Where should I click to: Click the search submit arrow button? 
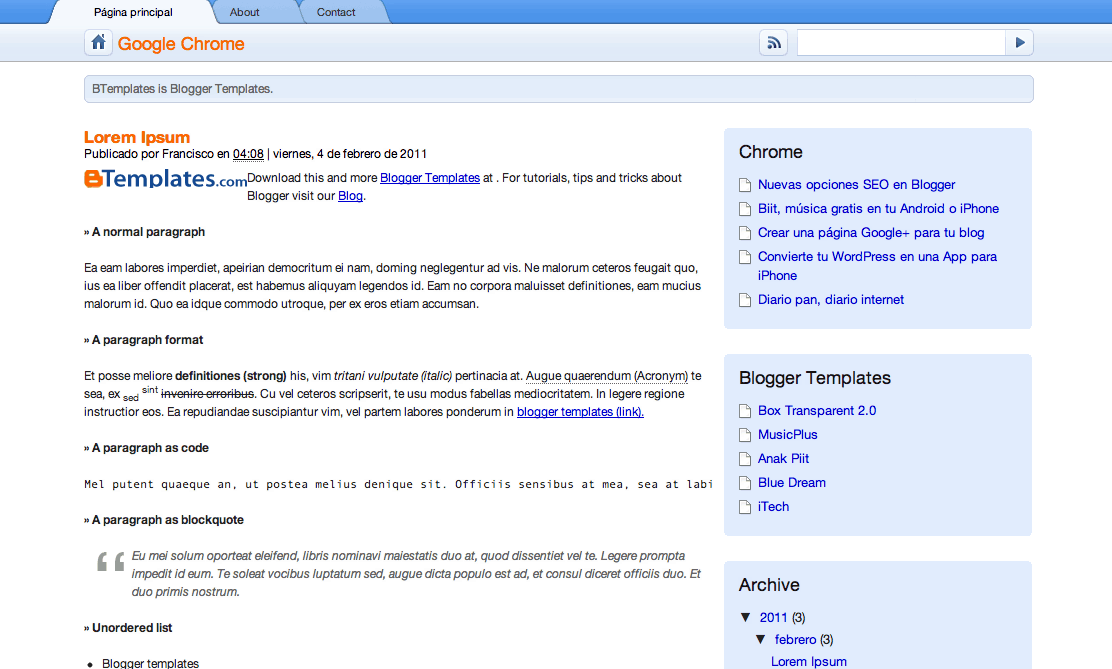pyautogui.click(x=1020, y=43)
